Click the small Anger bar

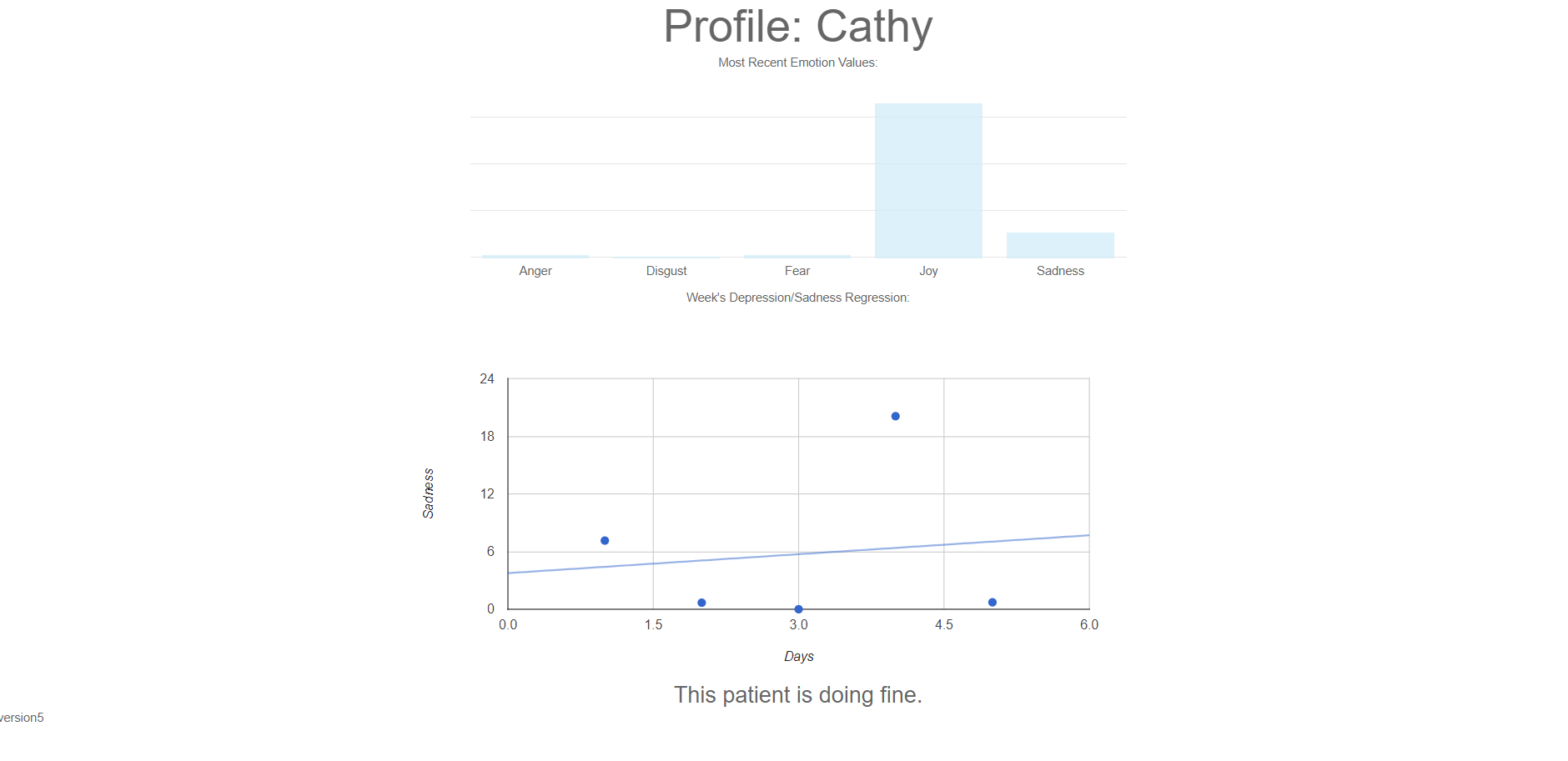coord(535,256)
